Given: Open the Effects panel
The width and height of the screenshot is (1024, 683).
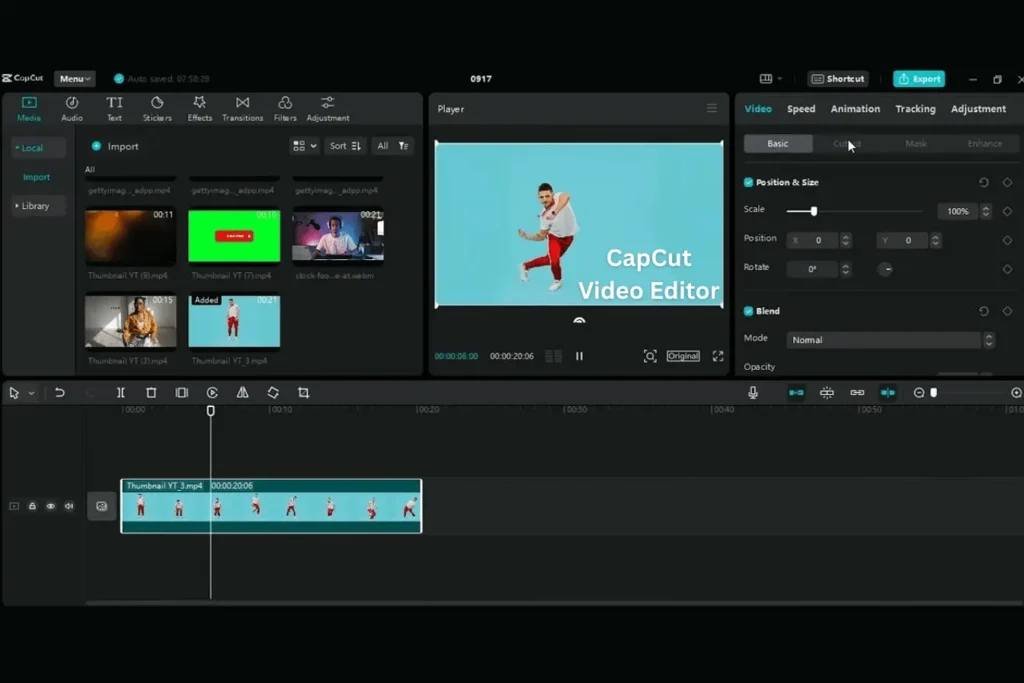Looking at the screenshot, I should point(200,109).
